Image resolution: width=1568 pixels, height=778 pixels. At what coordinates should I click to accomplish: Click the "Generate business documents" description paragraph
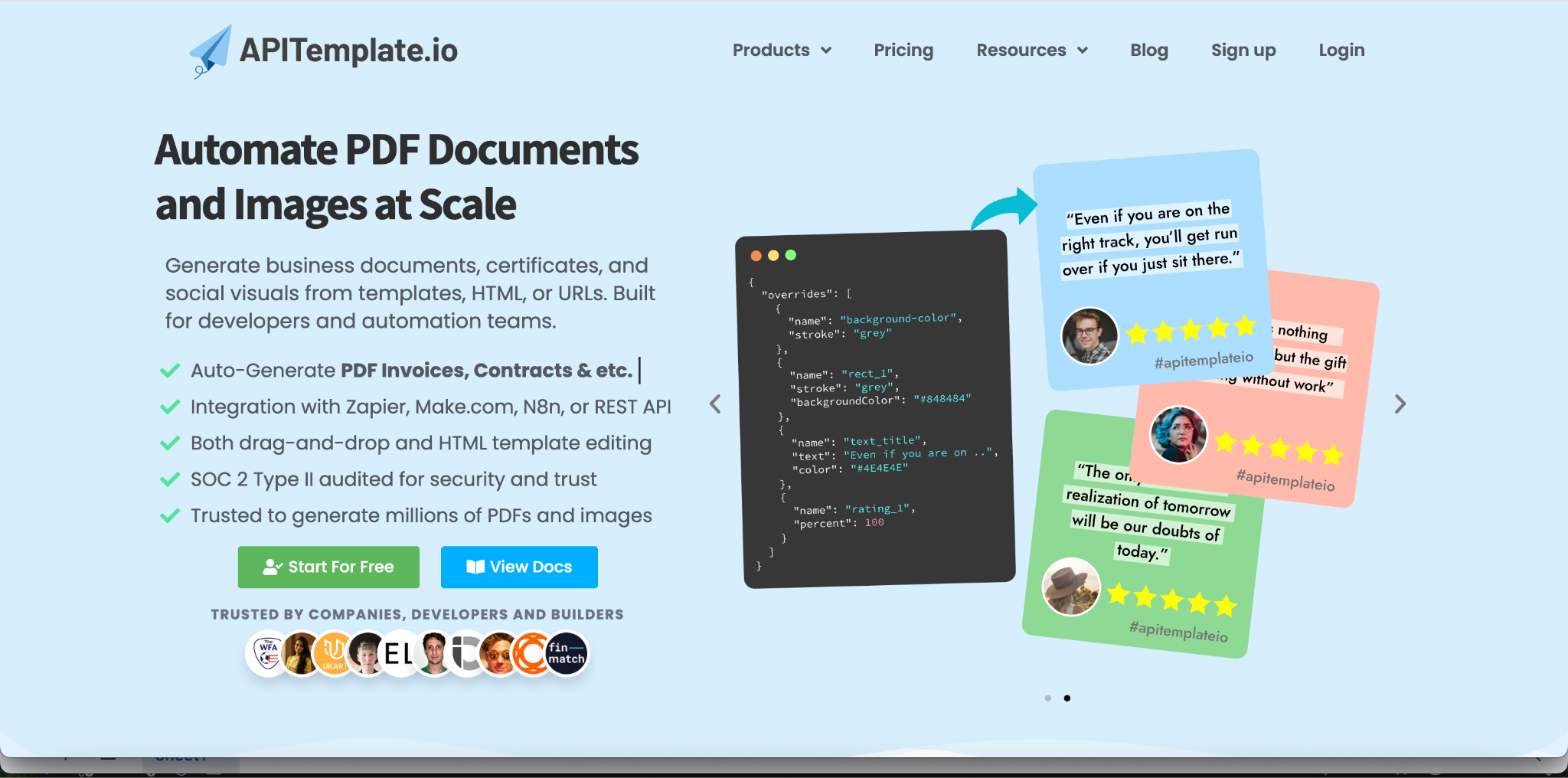pos(410,293)
